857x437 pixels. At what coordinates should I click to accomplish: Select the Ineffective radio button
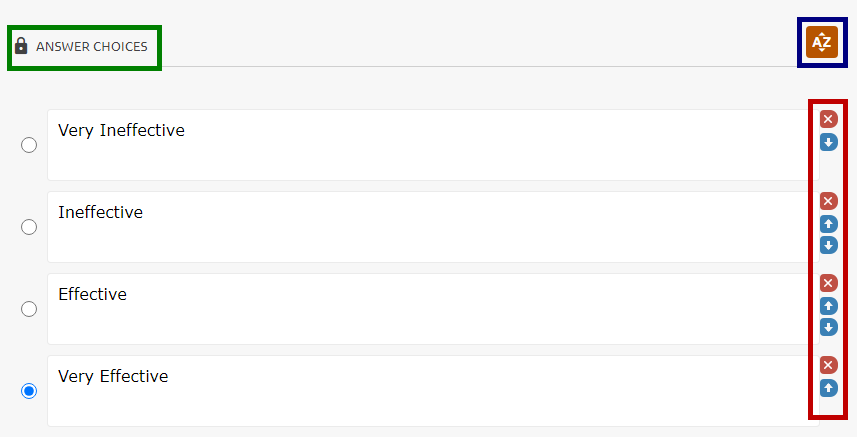(x=29, y=227)
